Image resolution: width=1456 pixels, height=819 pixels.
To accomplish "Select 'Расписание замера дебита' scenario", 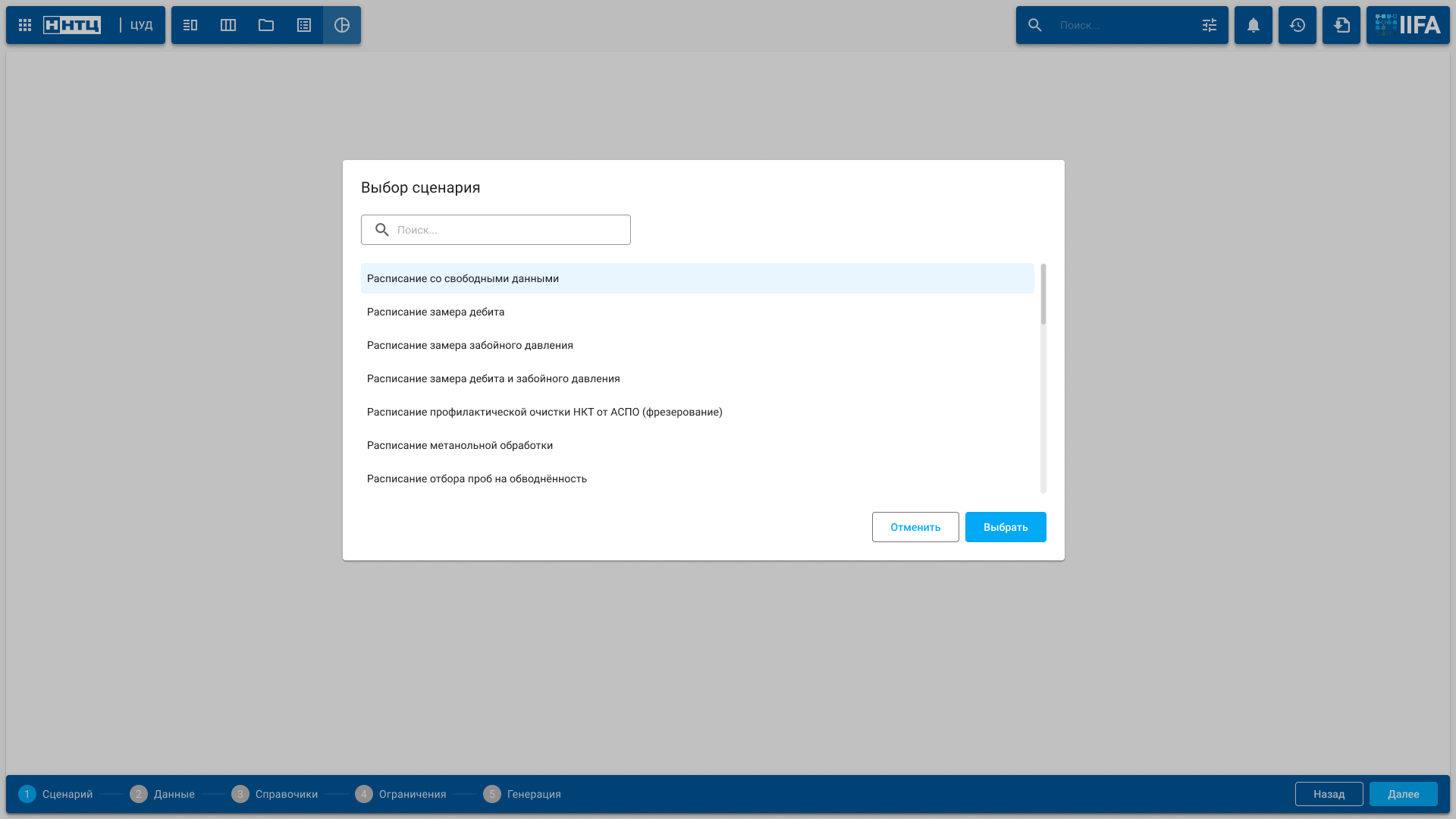I will pyautogui.click(x=435, y=312).
